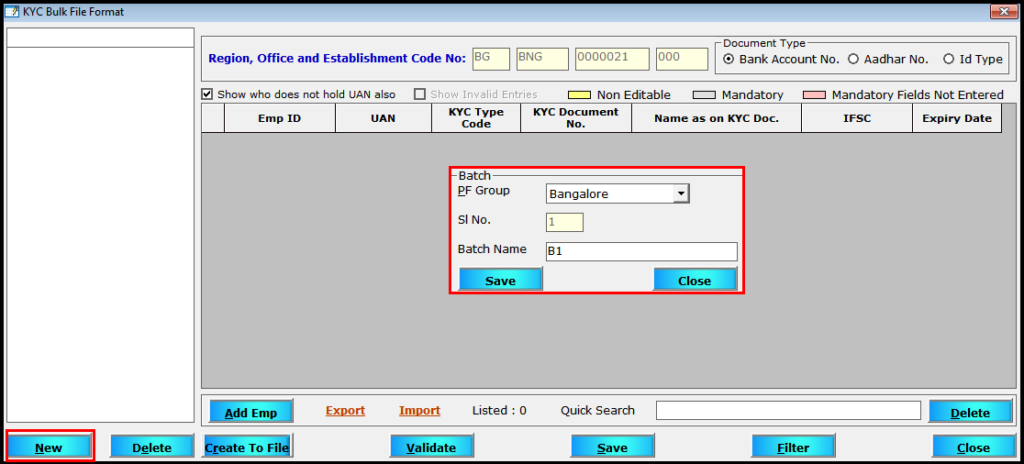Click the bottom-right Close button
1024x464 pixels.
tap(974, 447)
